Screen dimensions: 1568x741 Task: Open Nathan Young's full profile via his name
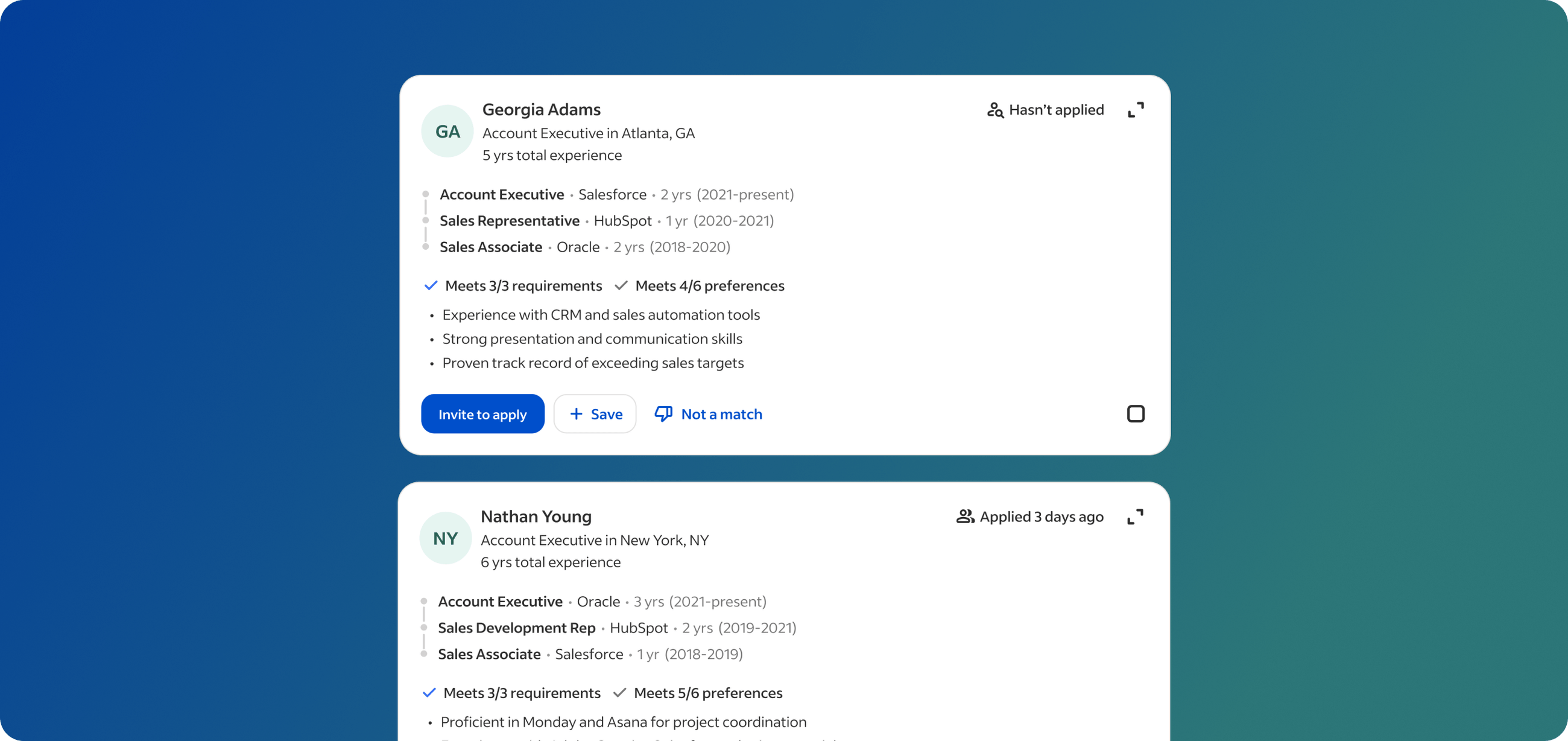(536, 517)
